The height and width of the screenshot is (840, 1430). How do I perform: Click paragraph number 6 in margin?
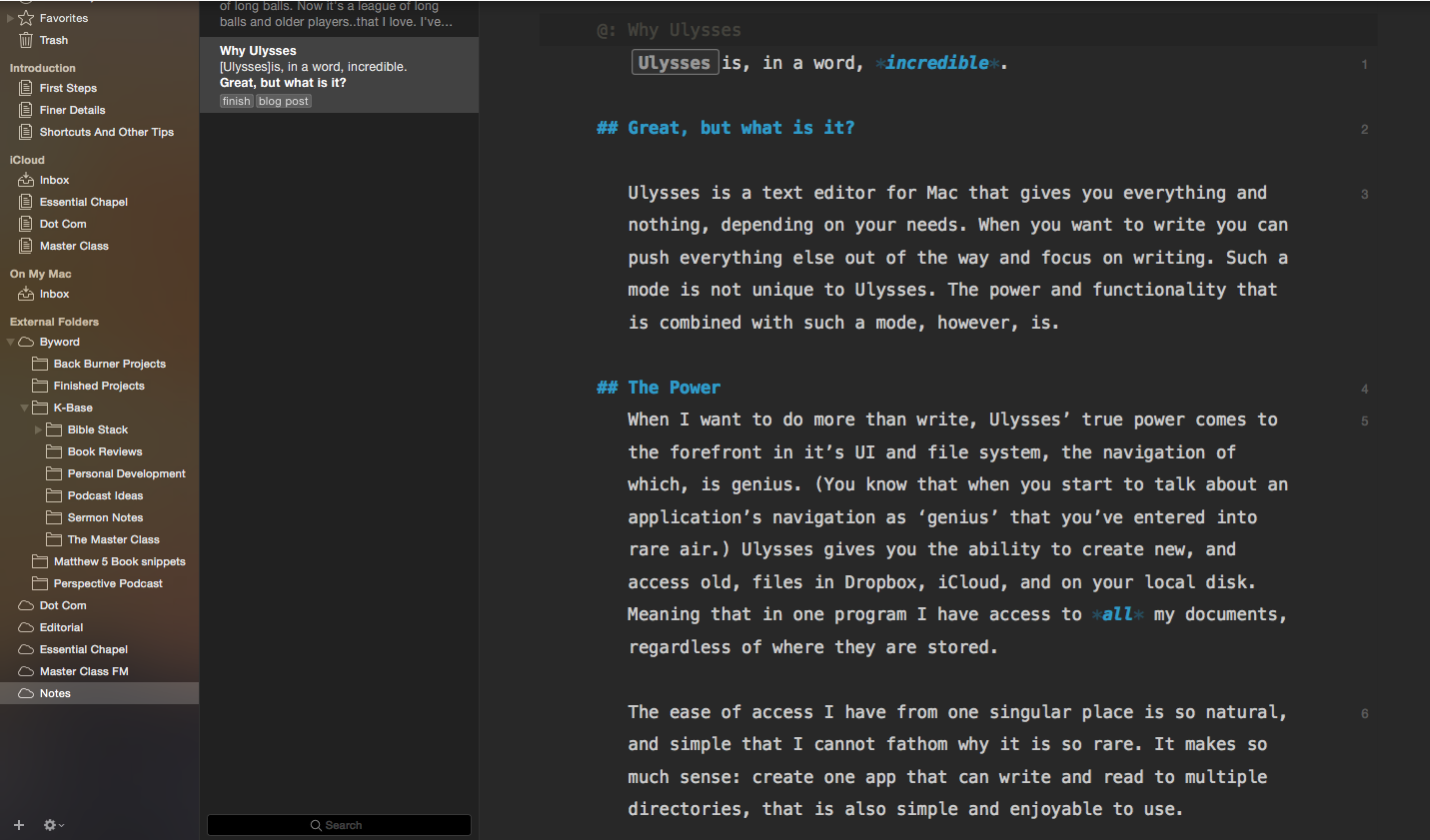pos(1364,713)
